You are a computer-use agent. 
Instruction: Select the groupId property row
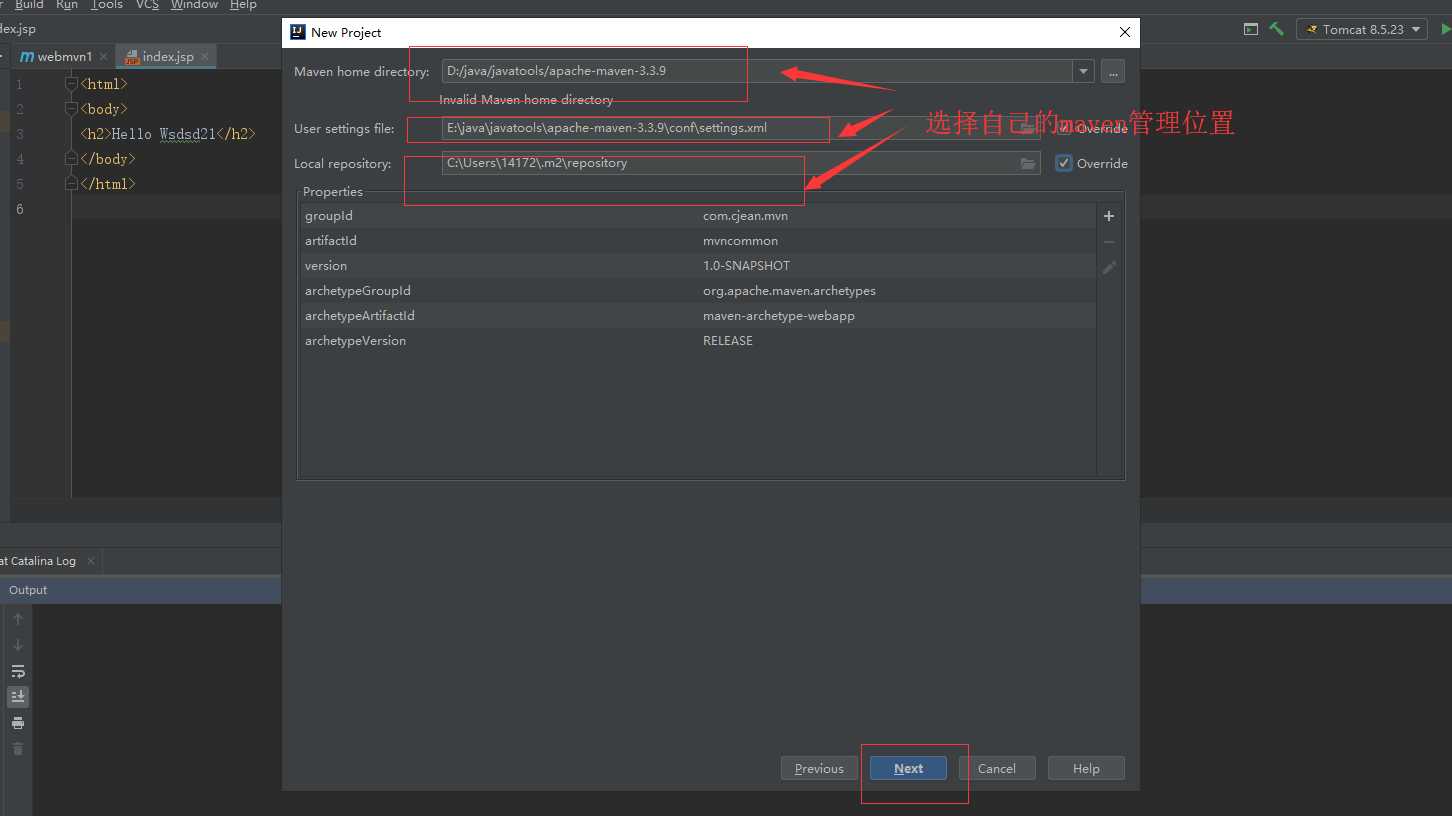pyautogui.click(x=697, y=216)
